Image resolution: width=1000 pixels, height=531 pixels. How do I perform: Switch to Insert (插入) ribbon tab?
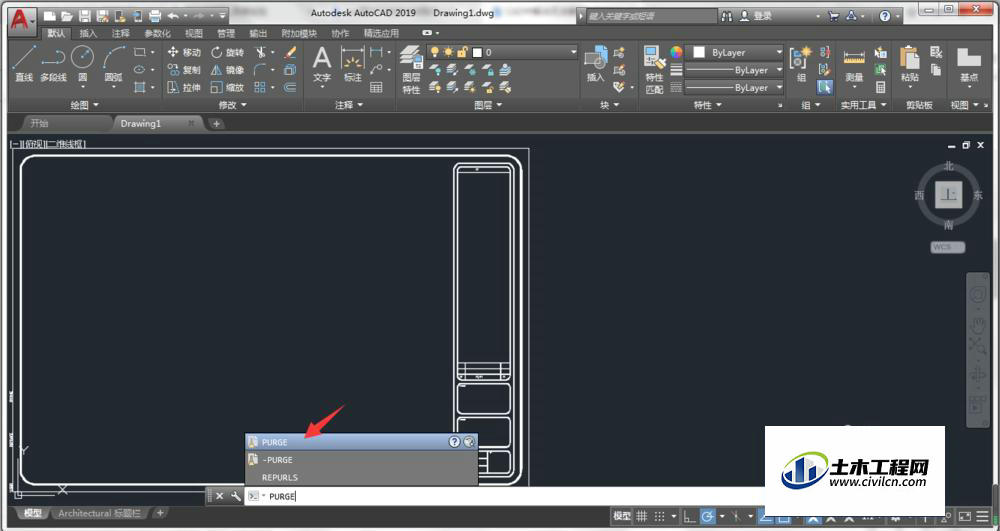click(x=88, y=33)
